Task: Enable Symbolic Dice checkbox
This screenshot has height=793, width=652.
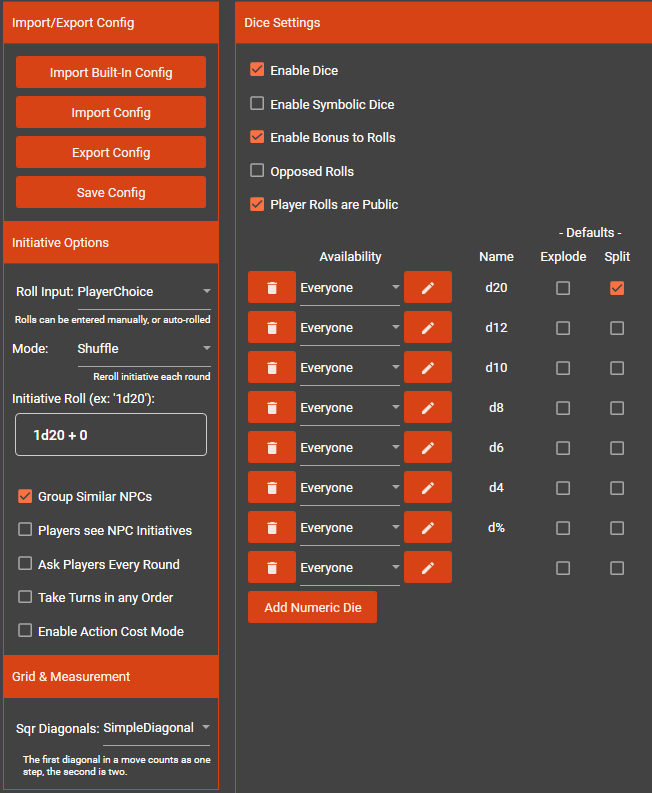Action: click(x=257, y=104)
